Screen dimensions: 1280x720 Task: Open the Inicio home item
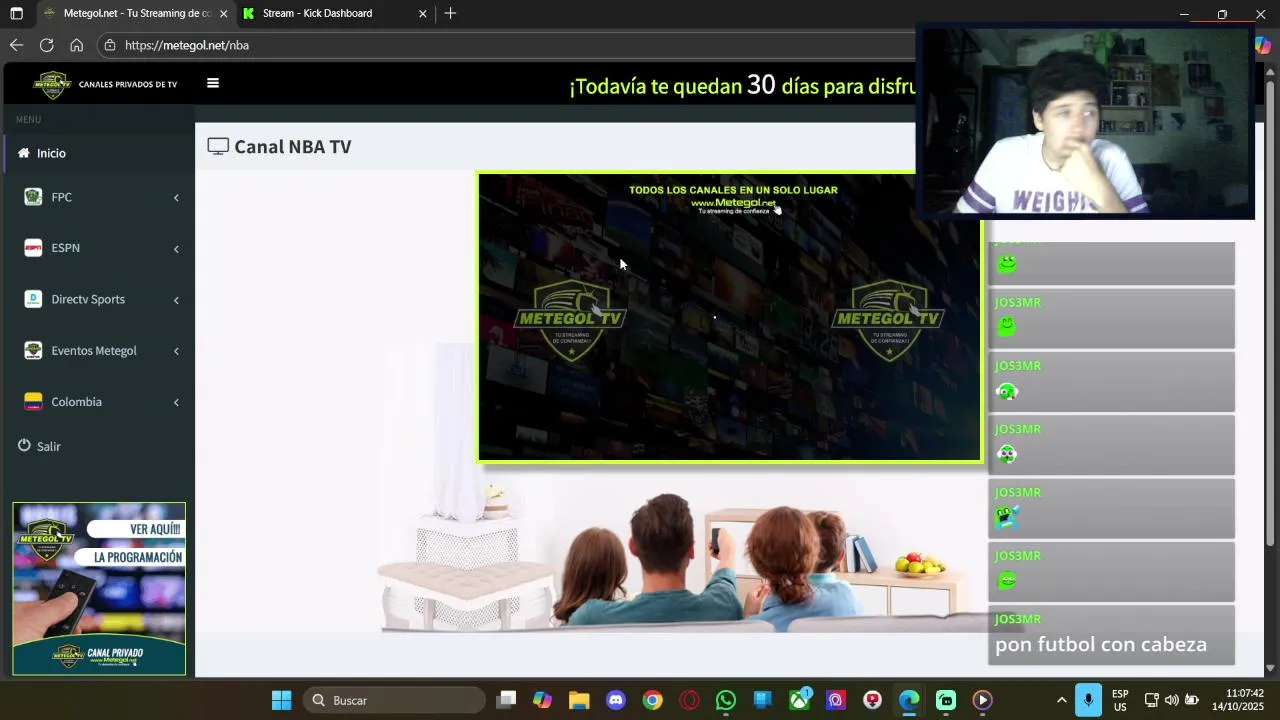pyautogui.click(x=97, y=153)
